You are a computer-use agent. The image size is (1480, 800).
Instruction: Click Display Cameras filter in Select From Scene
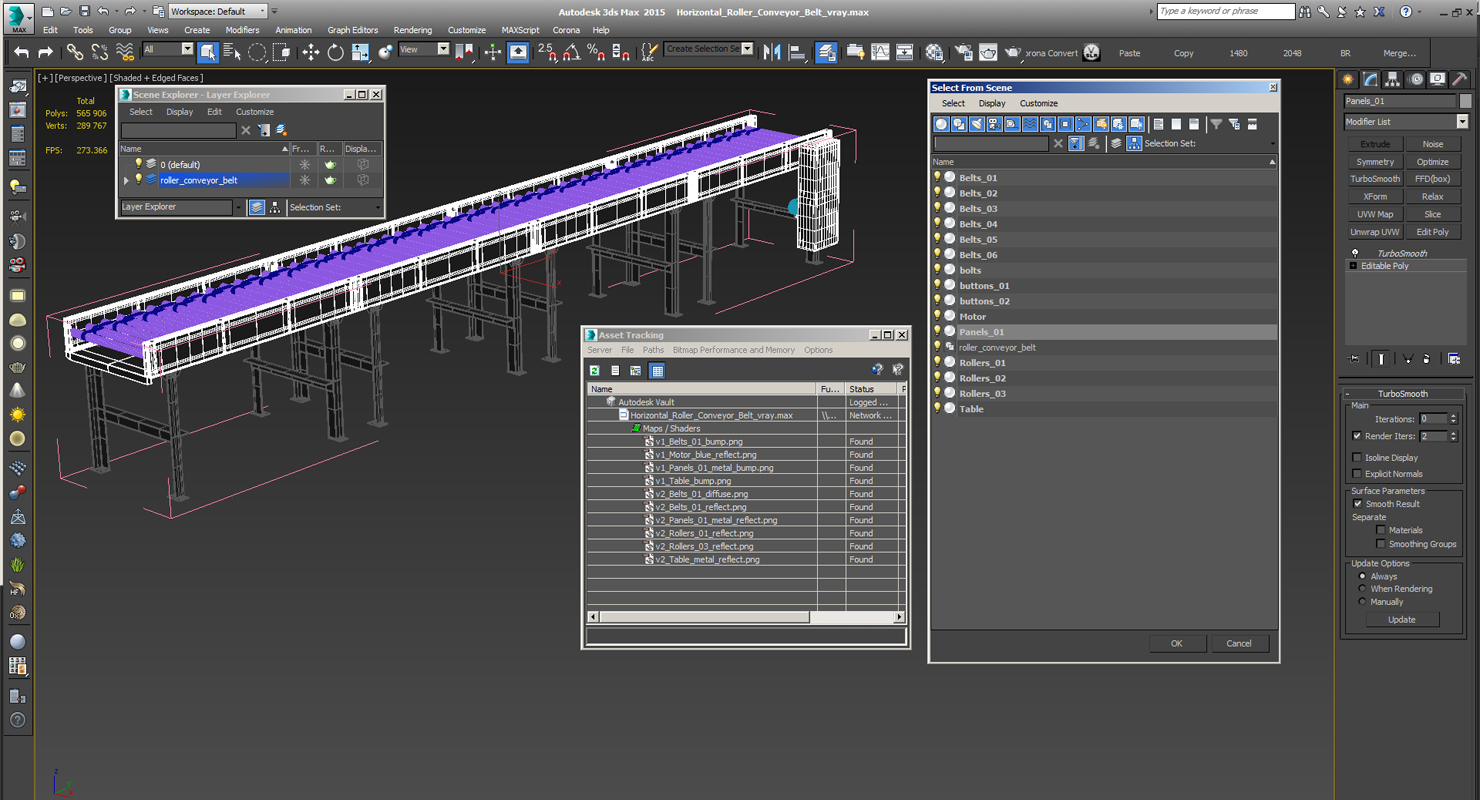click(994, 124)
